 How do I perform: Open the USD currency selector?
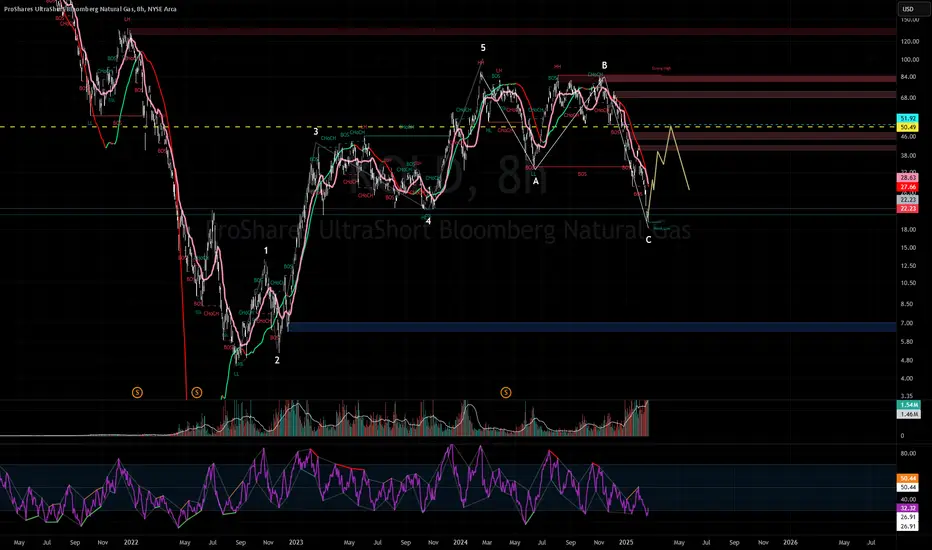[x=908, y=9]
